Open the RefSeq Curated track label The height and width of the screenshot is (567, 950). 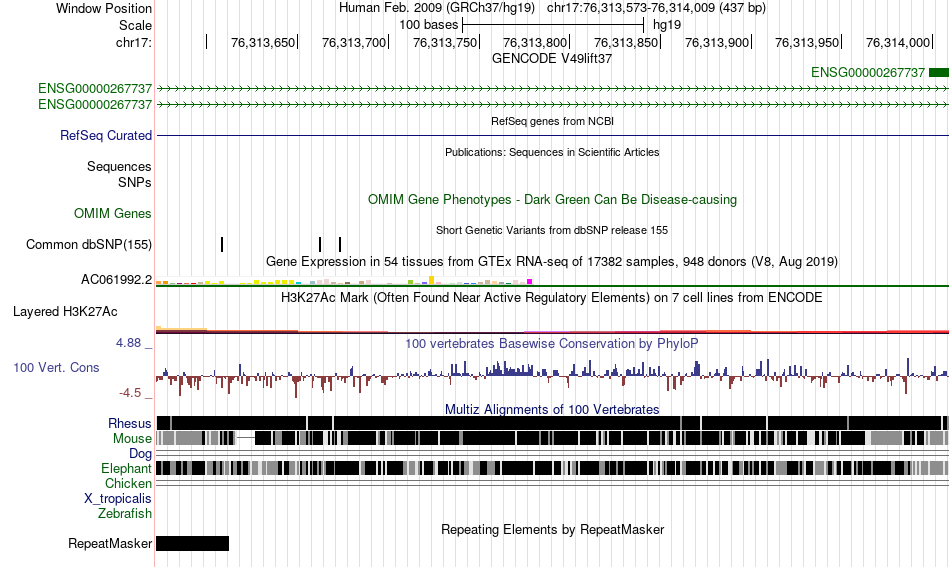[x=106, y=136]
